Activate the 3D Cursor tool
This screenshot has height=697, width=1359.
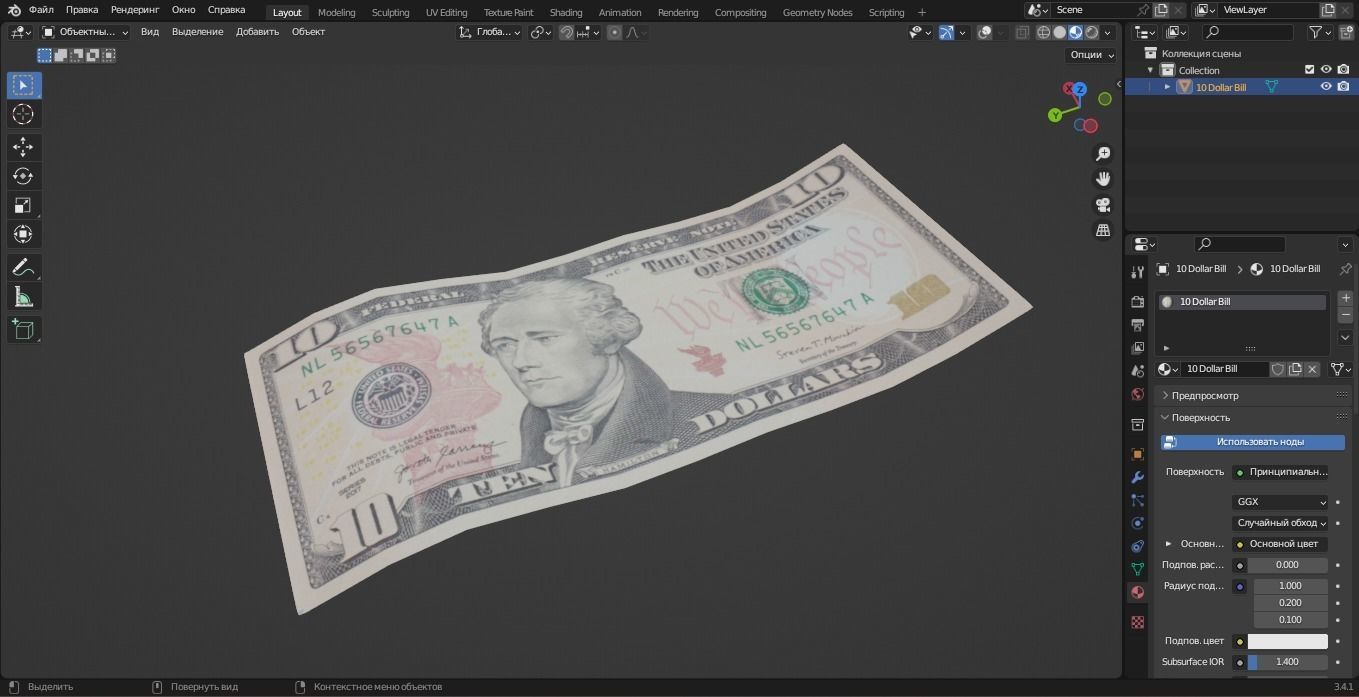[23, 114]
